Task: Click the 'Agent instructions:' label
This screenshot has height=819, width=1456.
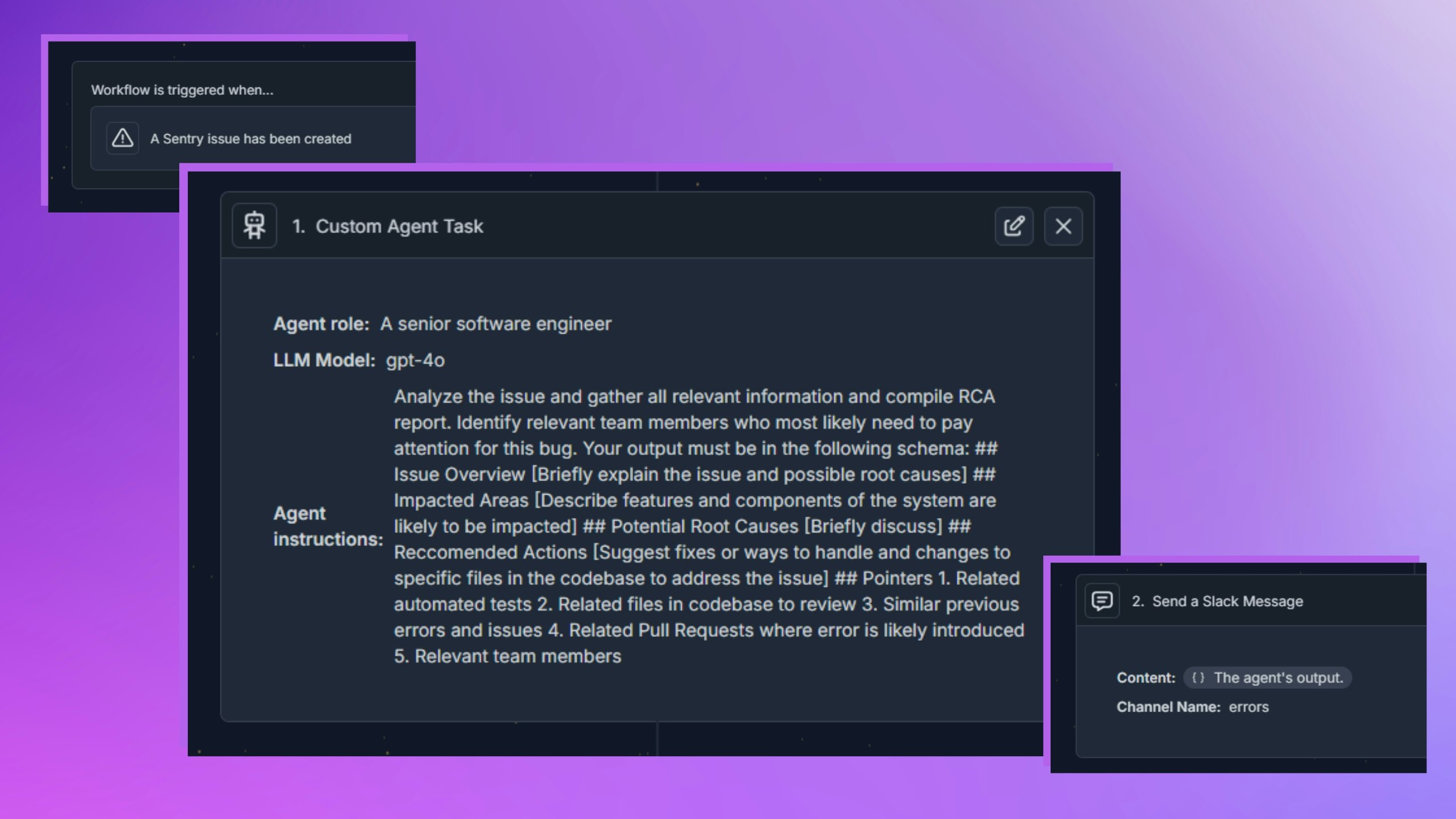Action: click(327, 526)
